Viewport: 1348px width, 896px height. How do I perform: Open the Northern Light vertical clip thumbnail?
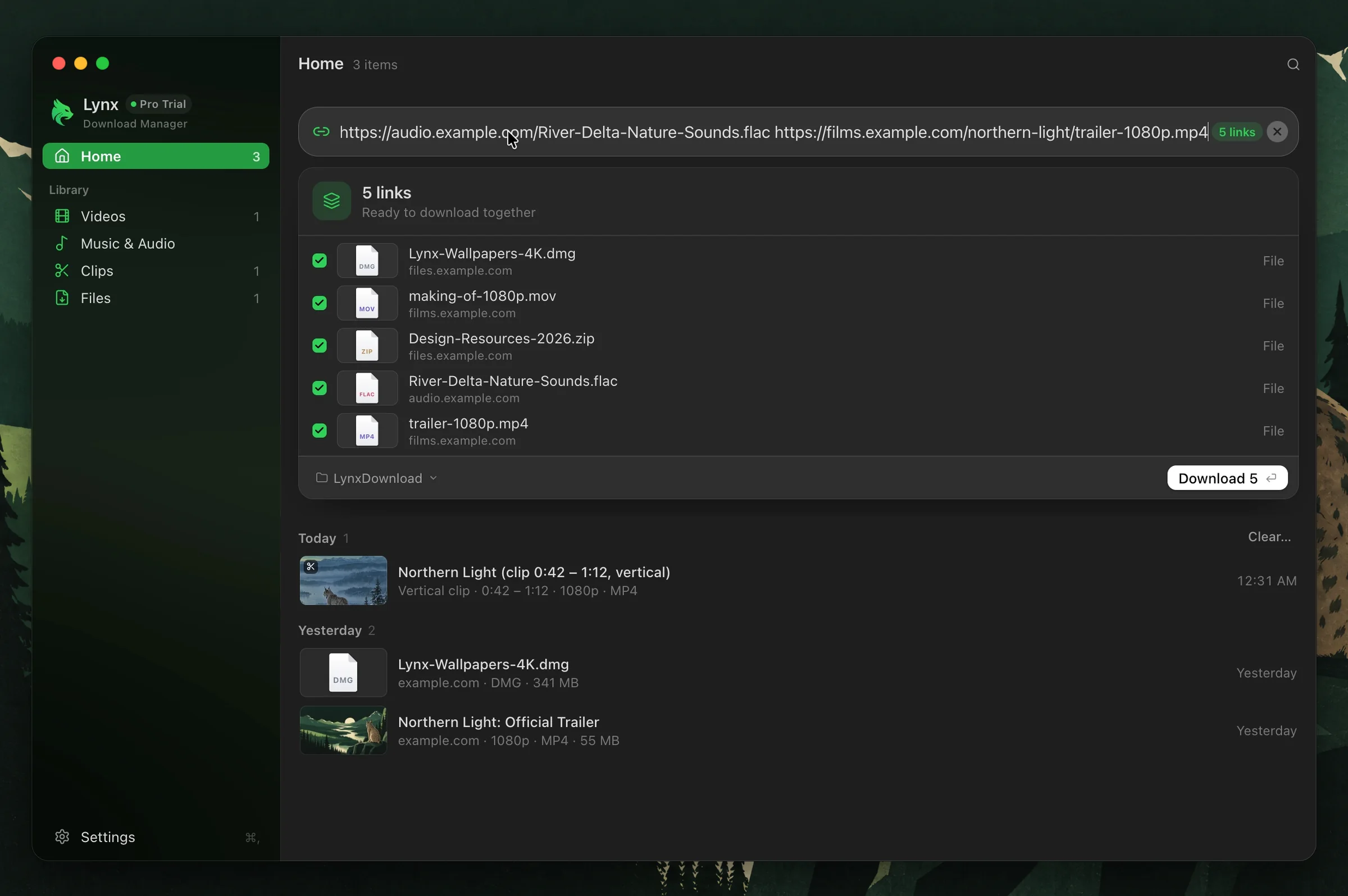click(343, 580)
